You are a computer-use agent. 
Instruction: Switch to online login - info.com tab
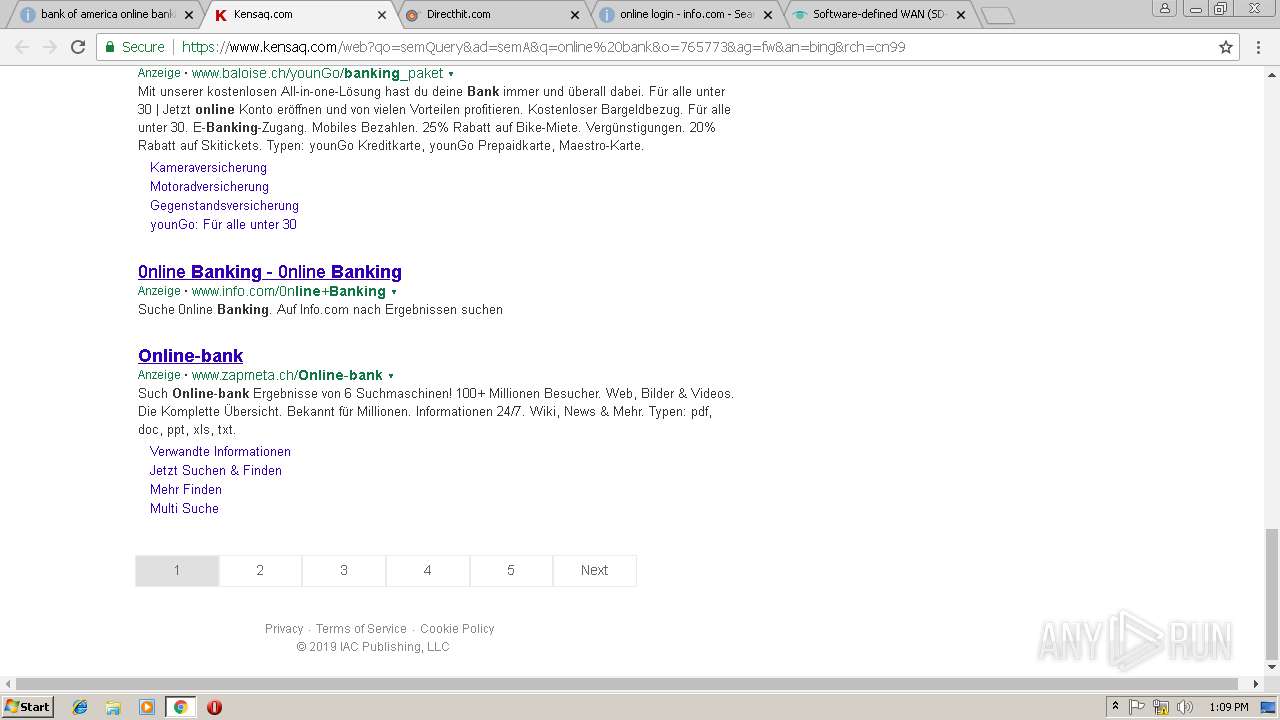683,15
